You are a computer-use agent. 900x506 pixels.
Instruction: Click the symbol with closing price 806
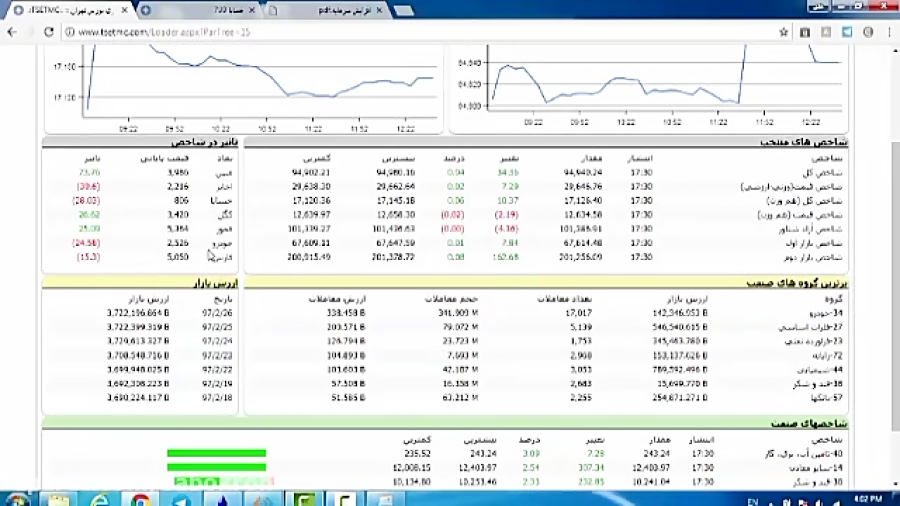coord(222,201)
